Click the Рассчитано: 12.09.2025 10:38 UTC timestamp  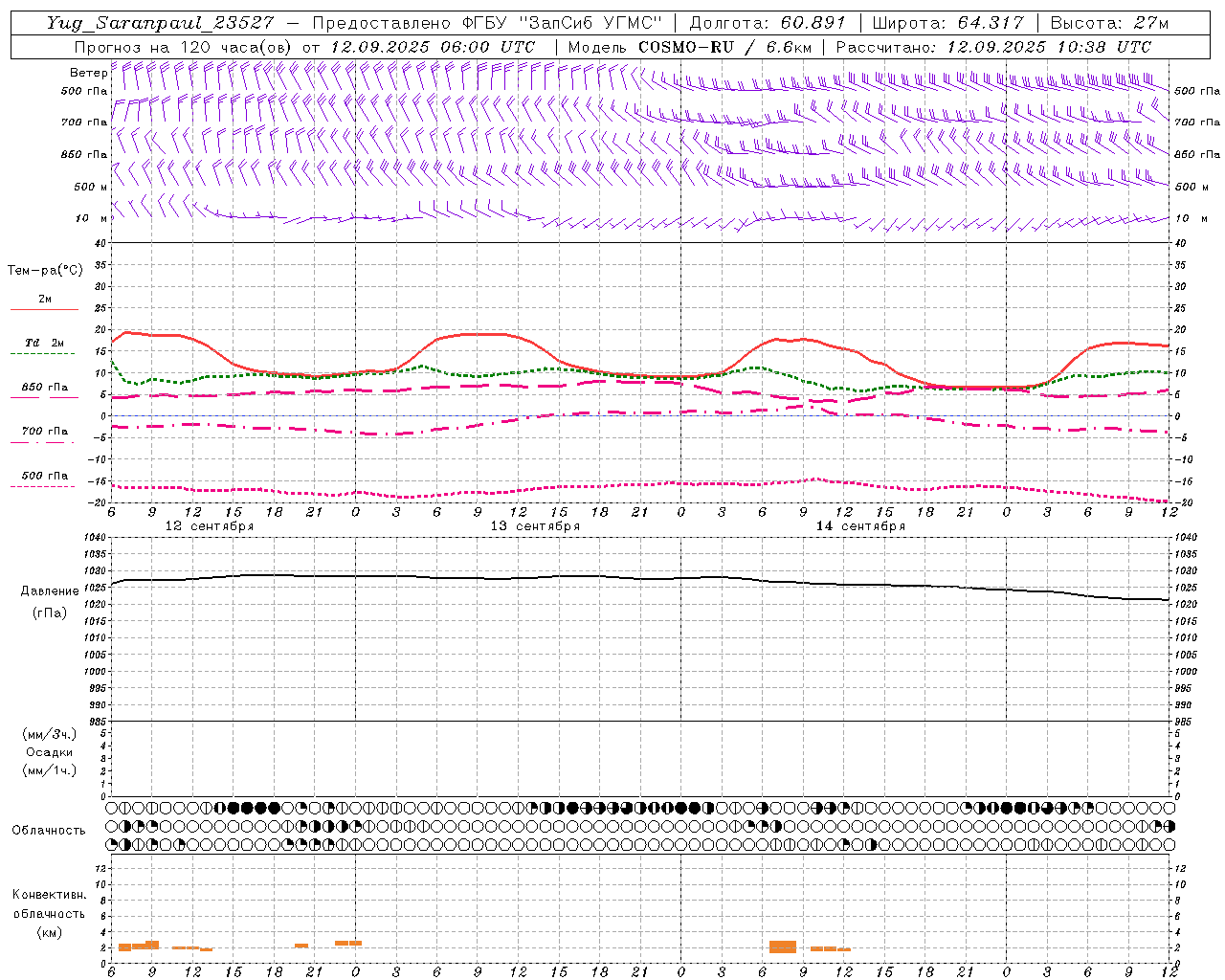(x=993, y=47)
